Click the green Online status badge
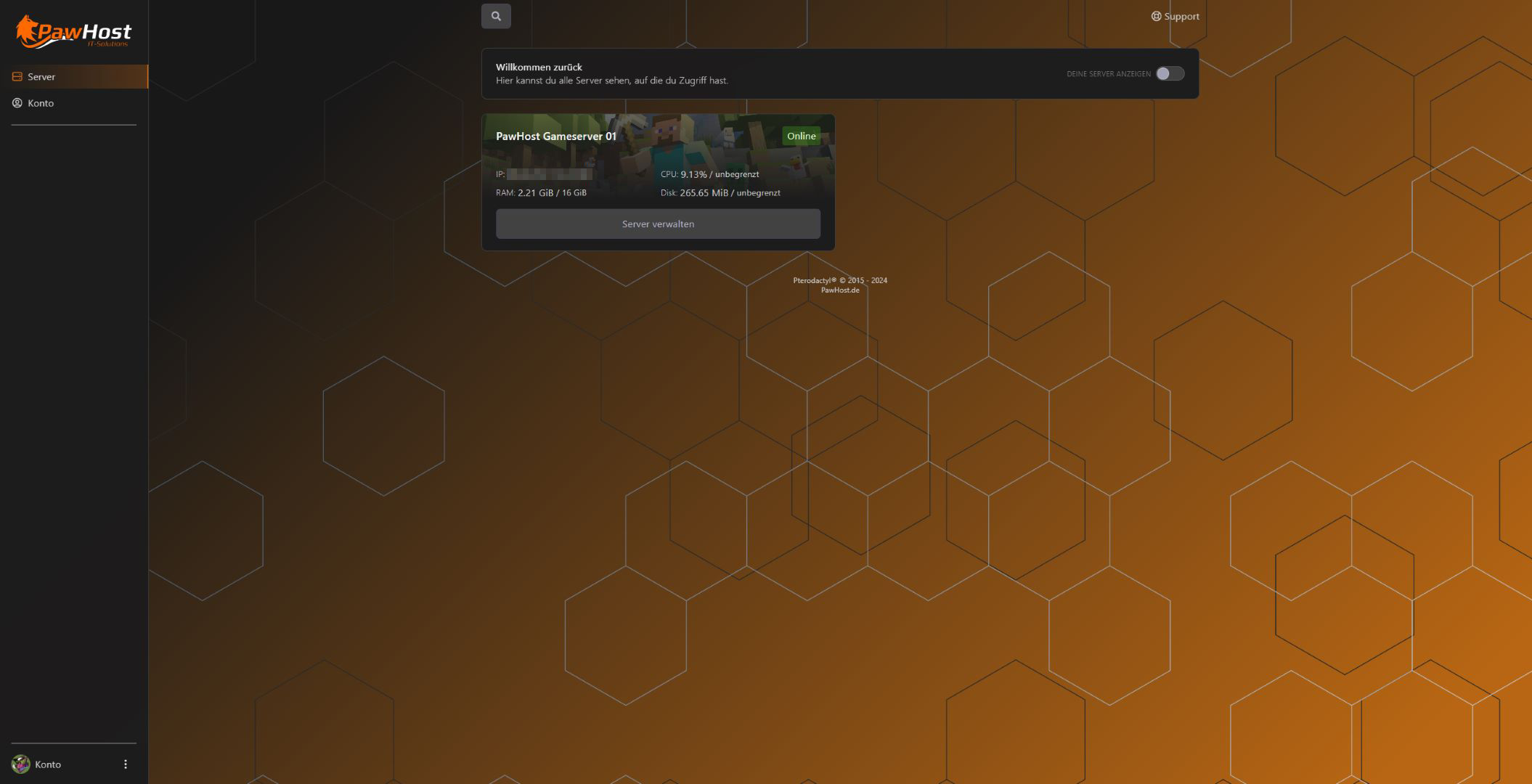 (x=801, y=136)
